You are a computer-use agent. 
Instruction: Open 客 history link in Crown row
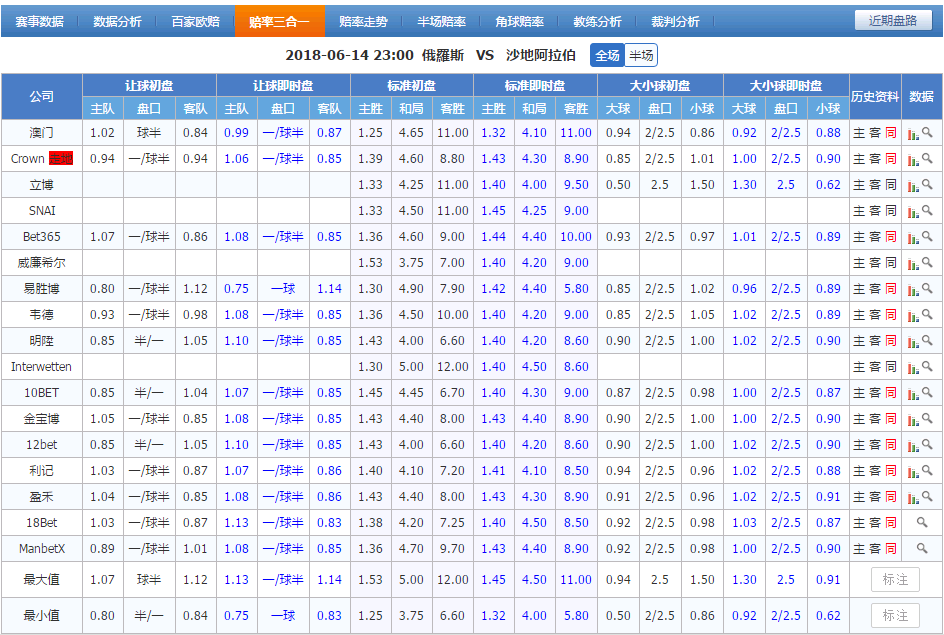[x=875, y=159]
